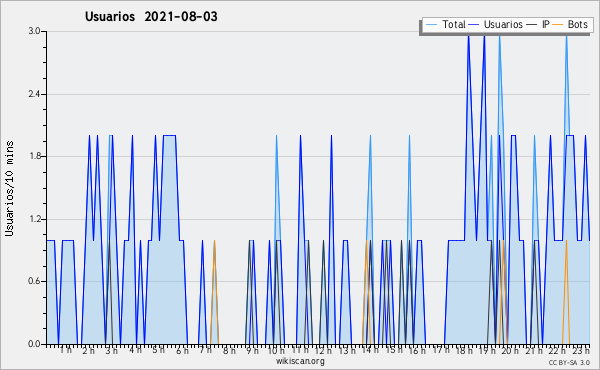Click the 1.8 y-axis value

(x=34, y=156)
